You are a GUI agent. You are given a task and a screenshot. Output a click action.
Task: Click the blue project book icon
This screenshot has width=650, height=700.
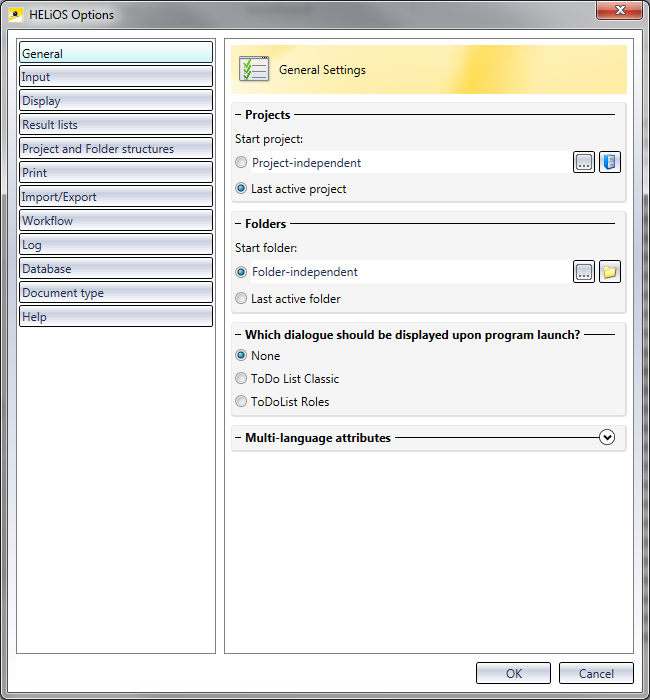(609, 162)
